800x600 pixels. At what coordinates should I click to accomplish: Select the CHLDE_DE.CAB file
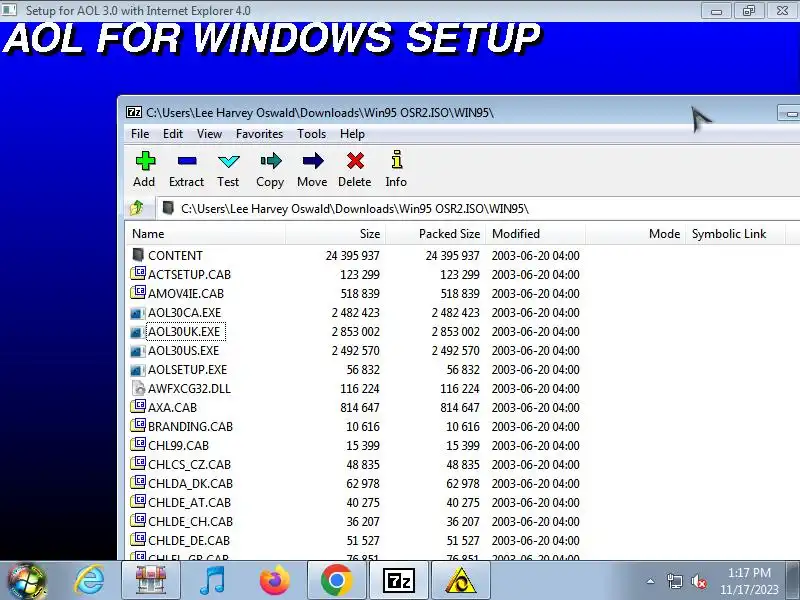click(189, 540)
